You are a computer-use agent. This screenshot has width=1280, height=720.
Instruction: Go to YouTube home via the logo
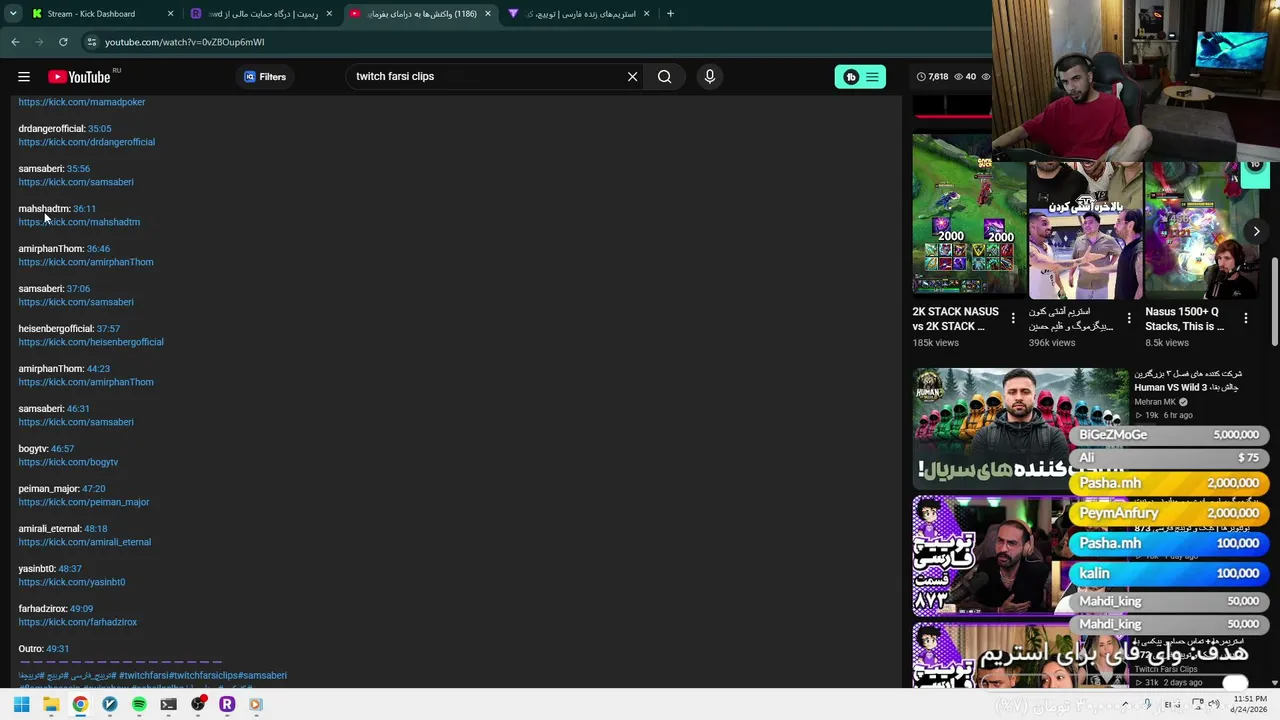(79, 77)
